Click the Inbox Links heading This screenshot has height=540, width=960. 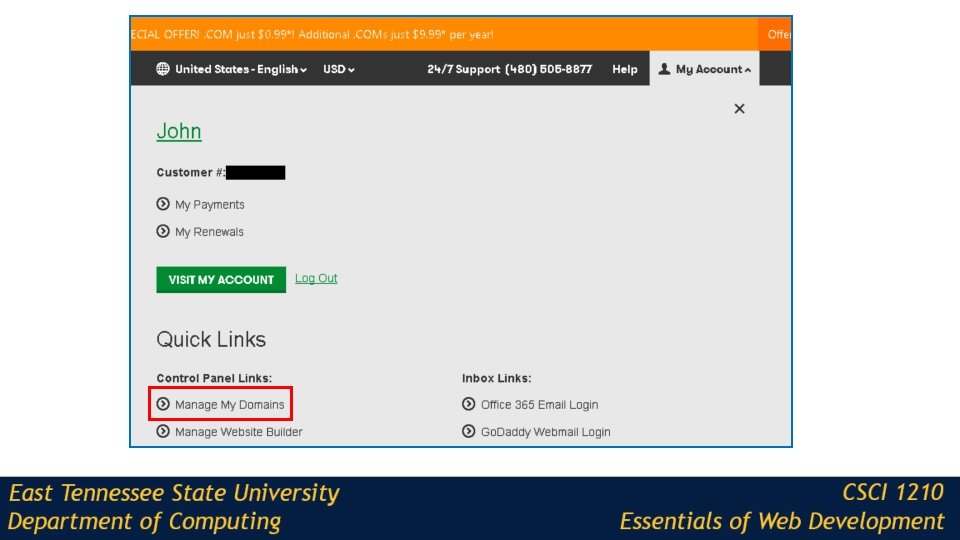[x=497, y=378]
